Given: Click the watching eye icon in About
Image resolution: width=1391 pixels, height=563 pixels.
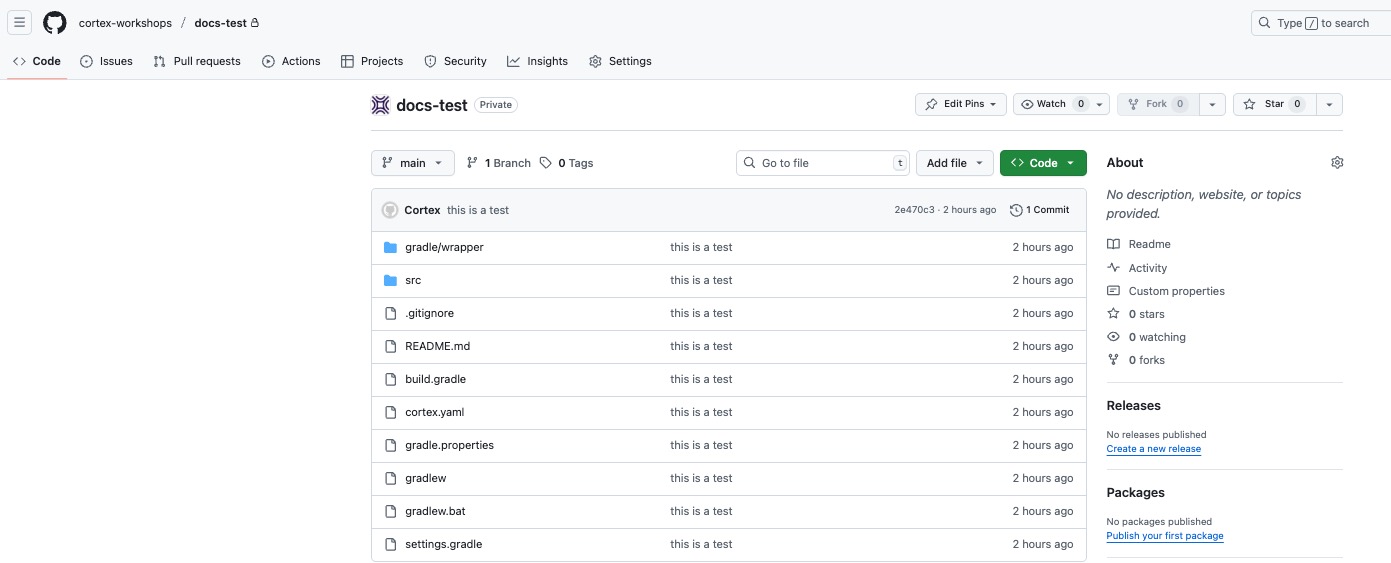Looking at the screenshot, I should [x=1114, y=337].
